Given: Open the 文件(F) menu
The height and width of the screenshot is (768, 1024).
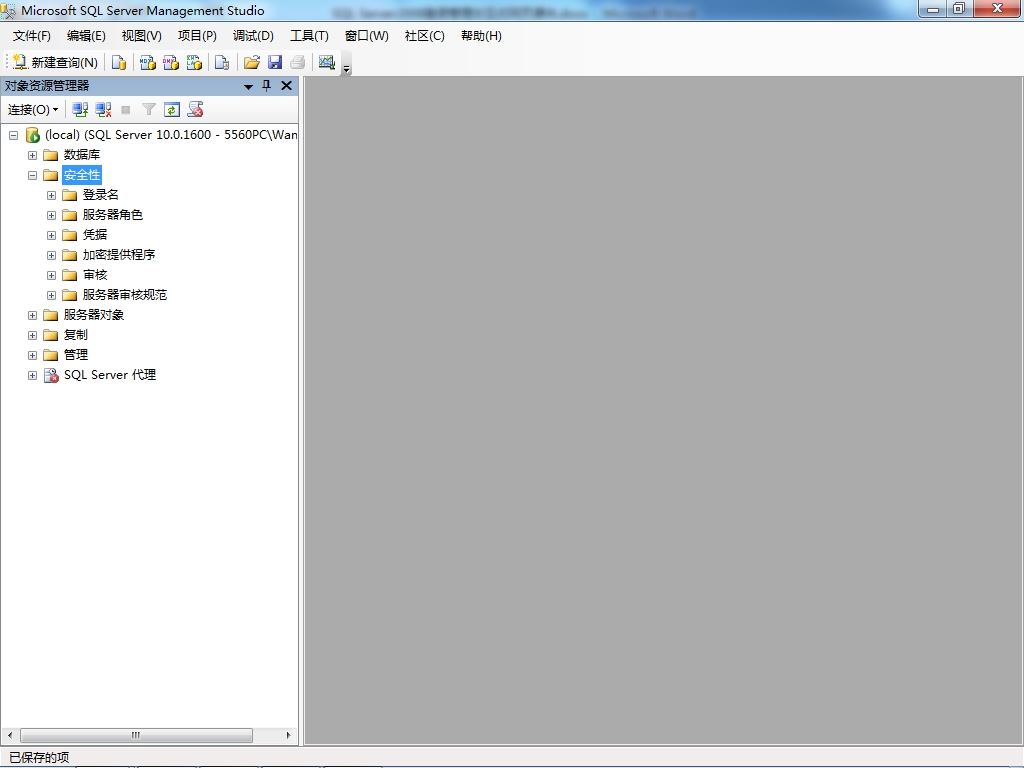Looking at the screenshot, I should [x=31, y=36].
